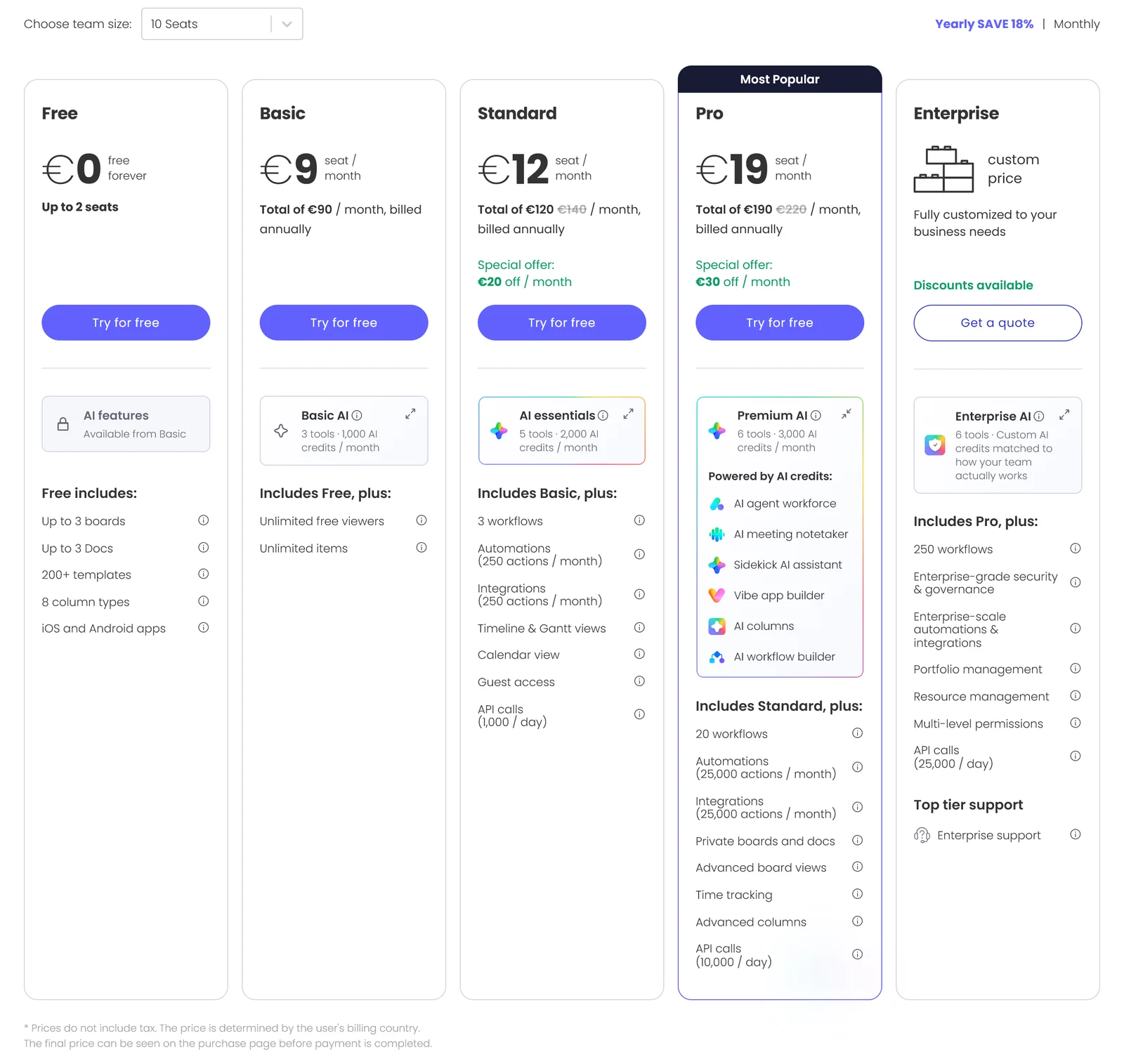Expand the Enterprise AI card
The image size is (1124, 1064).
[x=1064, y=415]
